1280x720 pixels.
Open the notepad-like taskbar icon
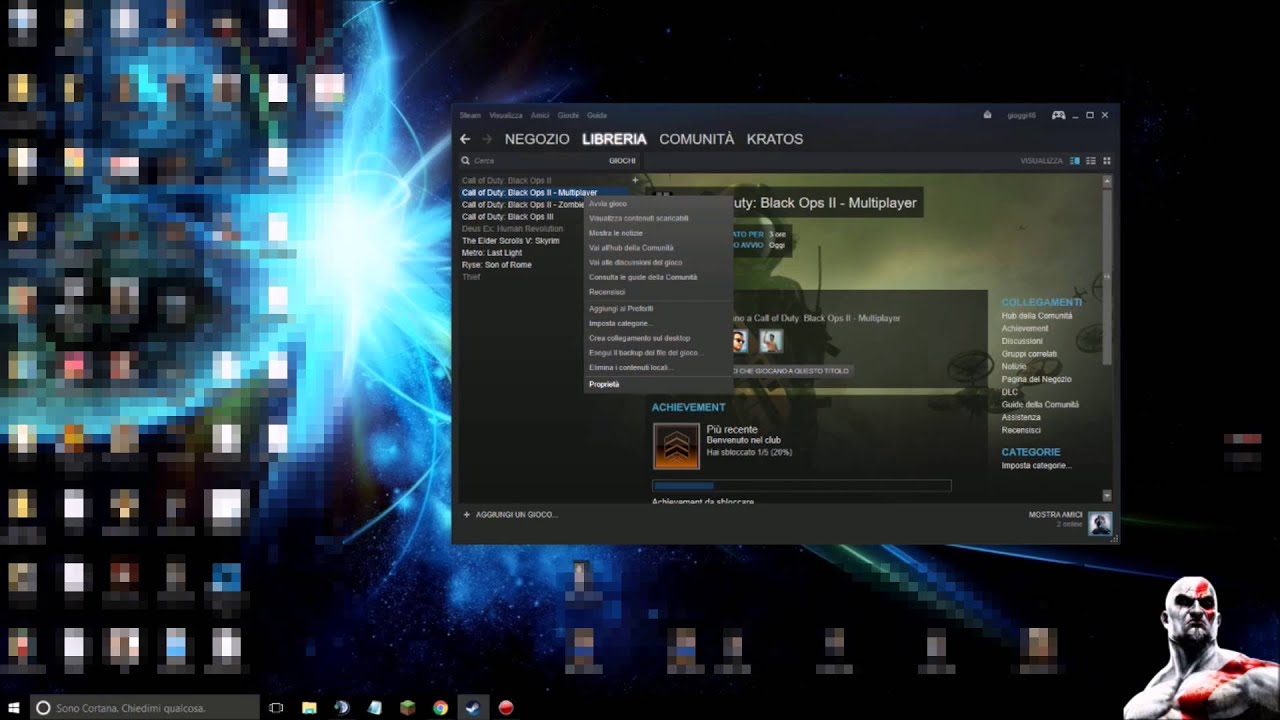pos(374,707)
